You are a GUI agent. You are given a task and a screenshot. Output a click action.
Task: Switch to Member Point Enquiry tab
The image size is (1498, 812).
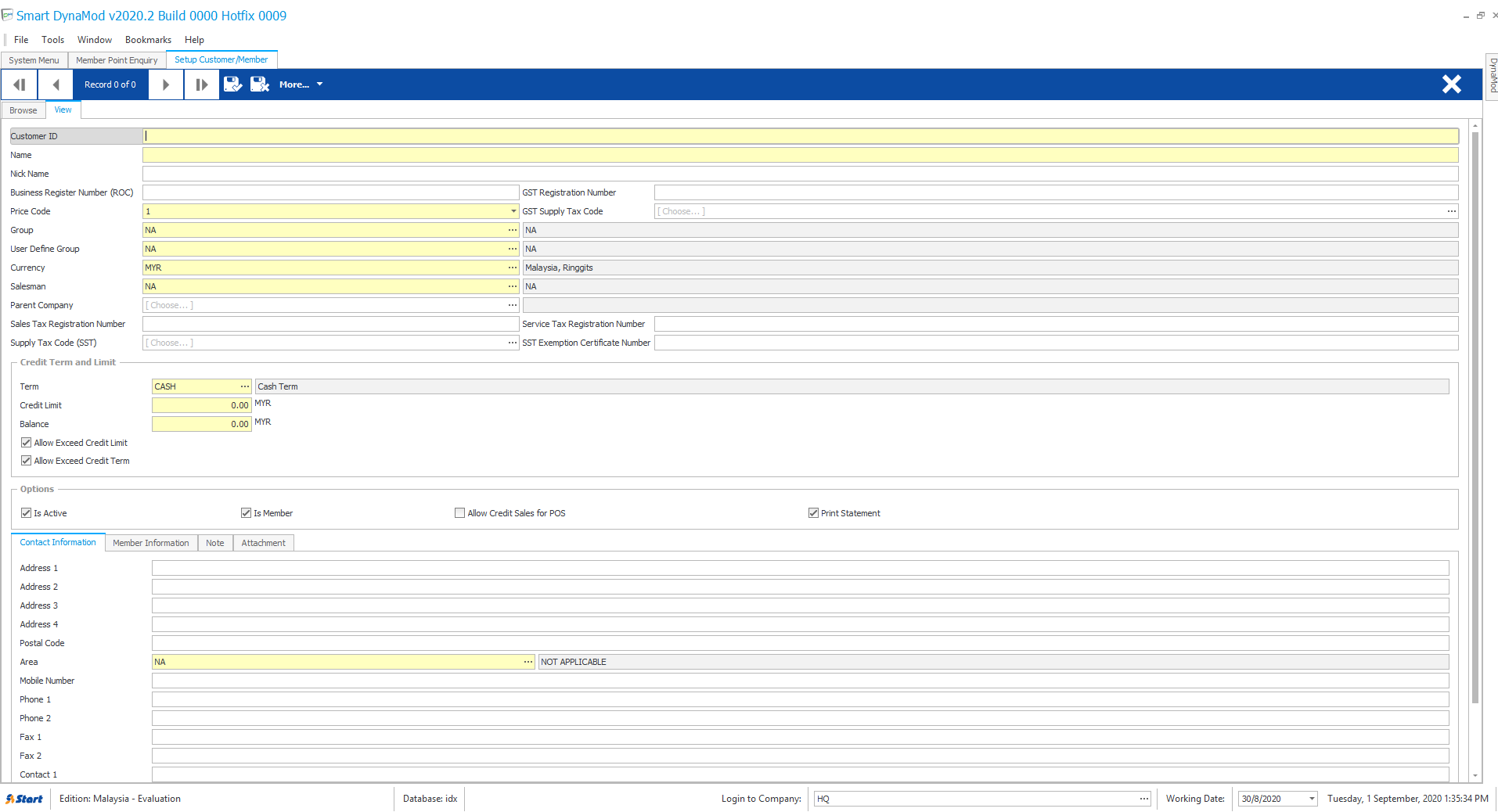coord(117,60)
